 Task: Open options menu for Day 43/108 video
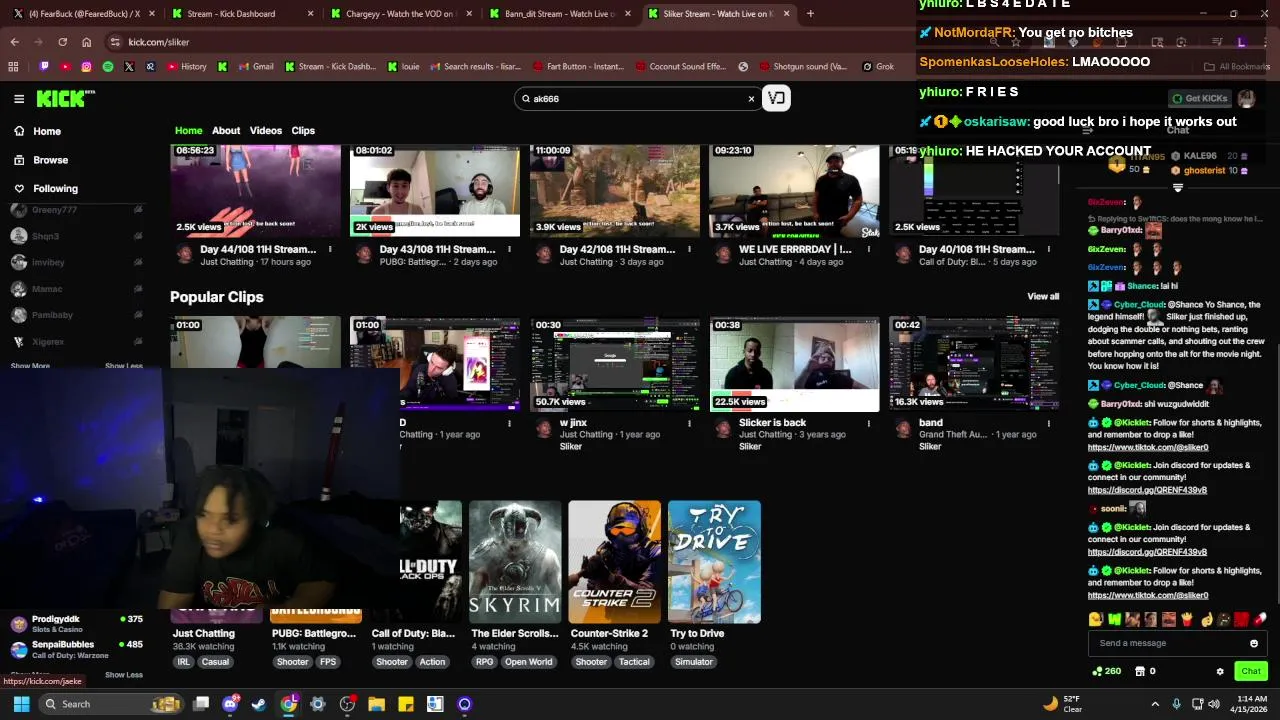tap(509, 250)
